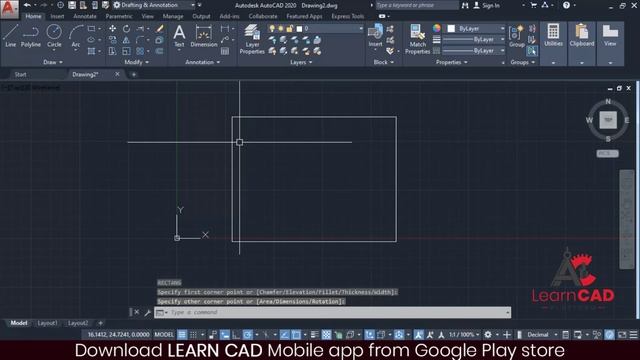
Task: Open the workspace dropdown Drafting & Annotation
Action: tap(155, 5)
